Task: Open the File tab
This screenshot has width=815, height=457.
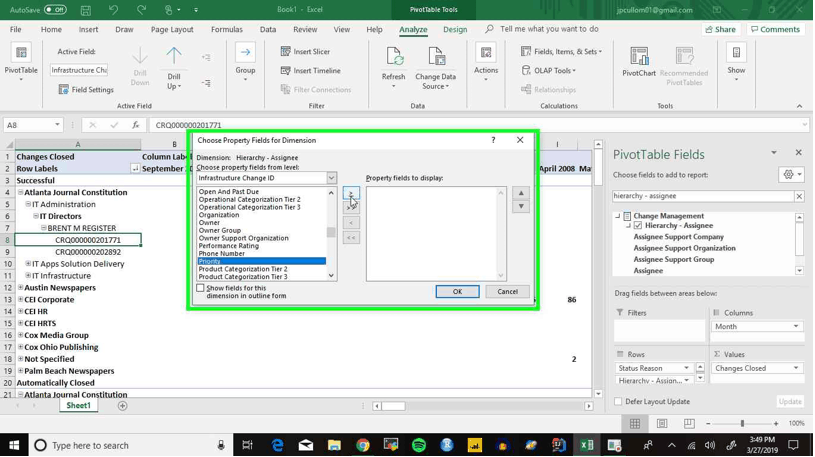Action: point(16,30)
